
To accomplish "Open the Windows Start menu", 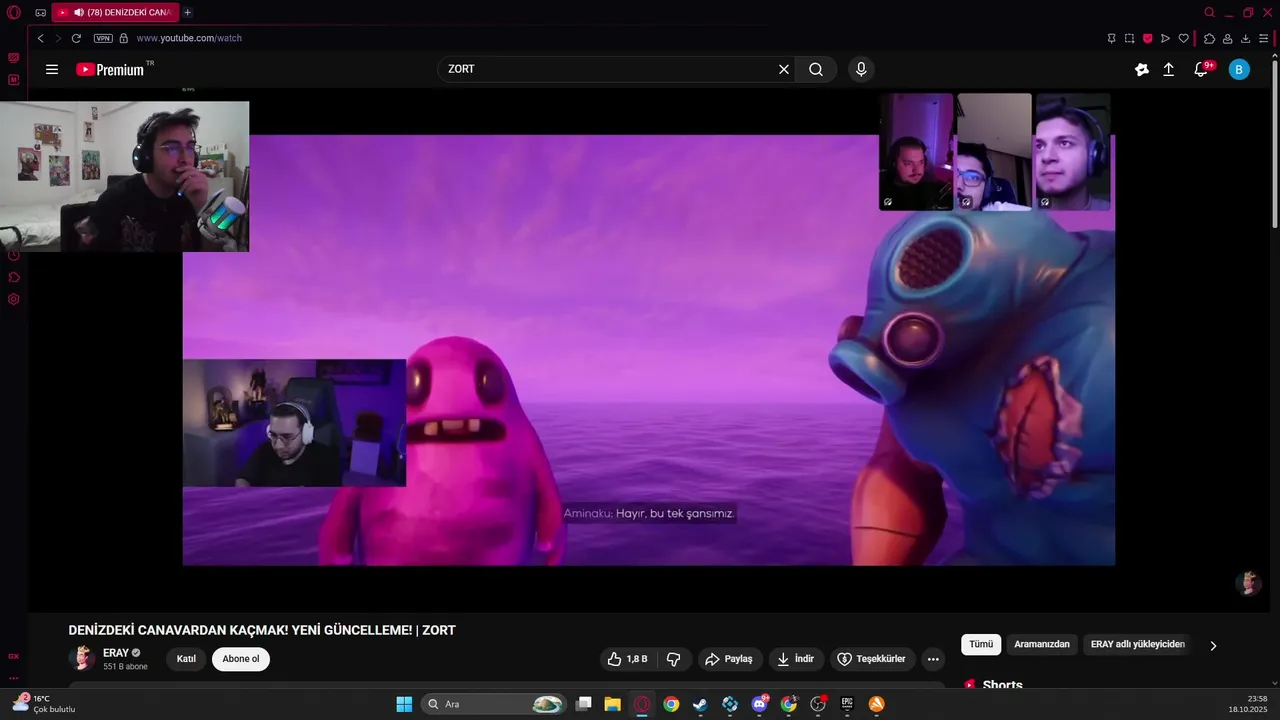I will [x=404, y=704].
